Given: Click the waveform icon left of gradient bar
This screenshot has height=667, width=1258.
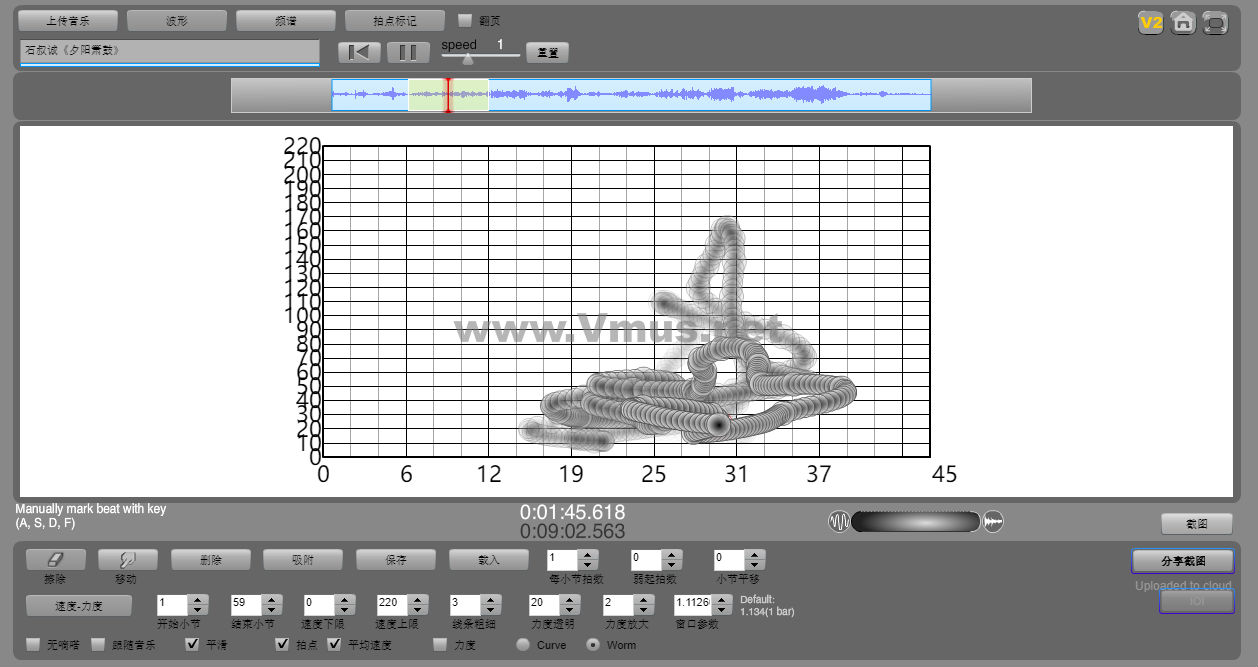Looking at the screenshot, I should coord(838,521).
